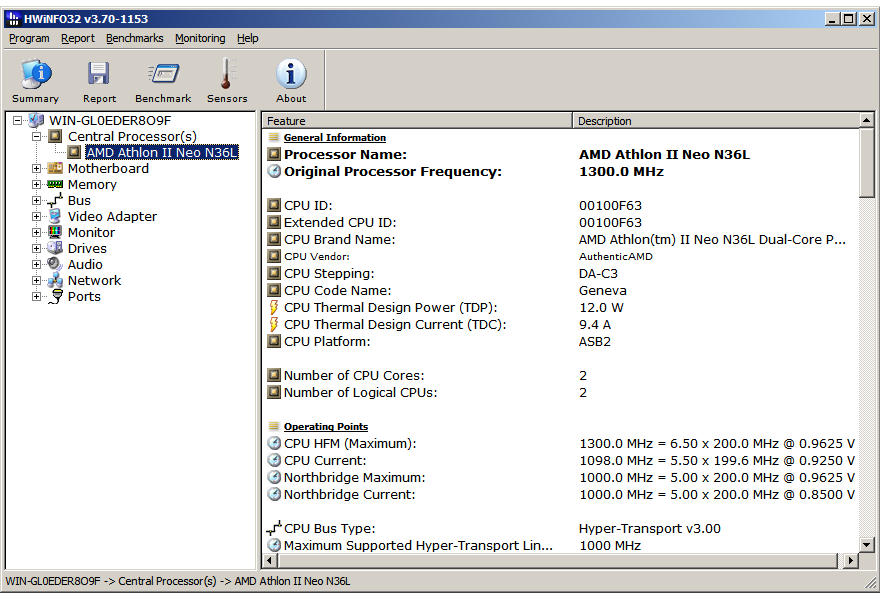Select the CPU Current operating point row

coord(560,460)
